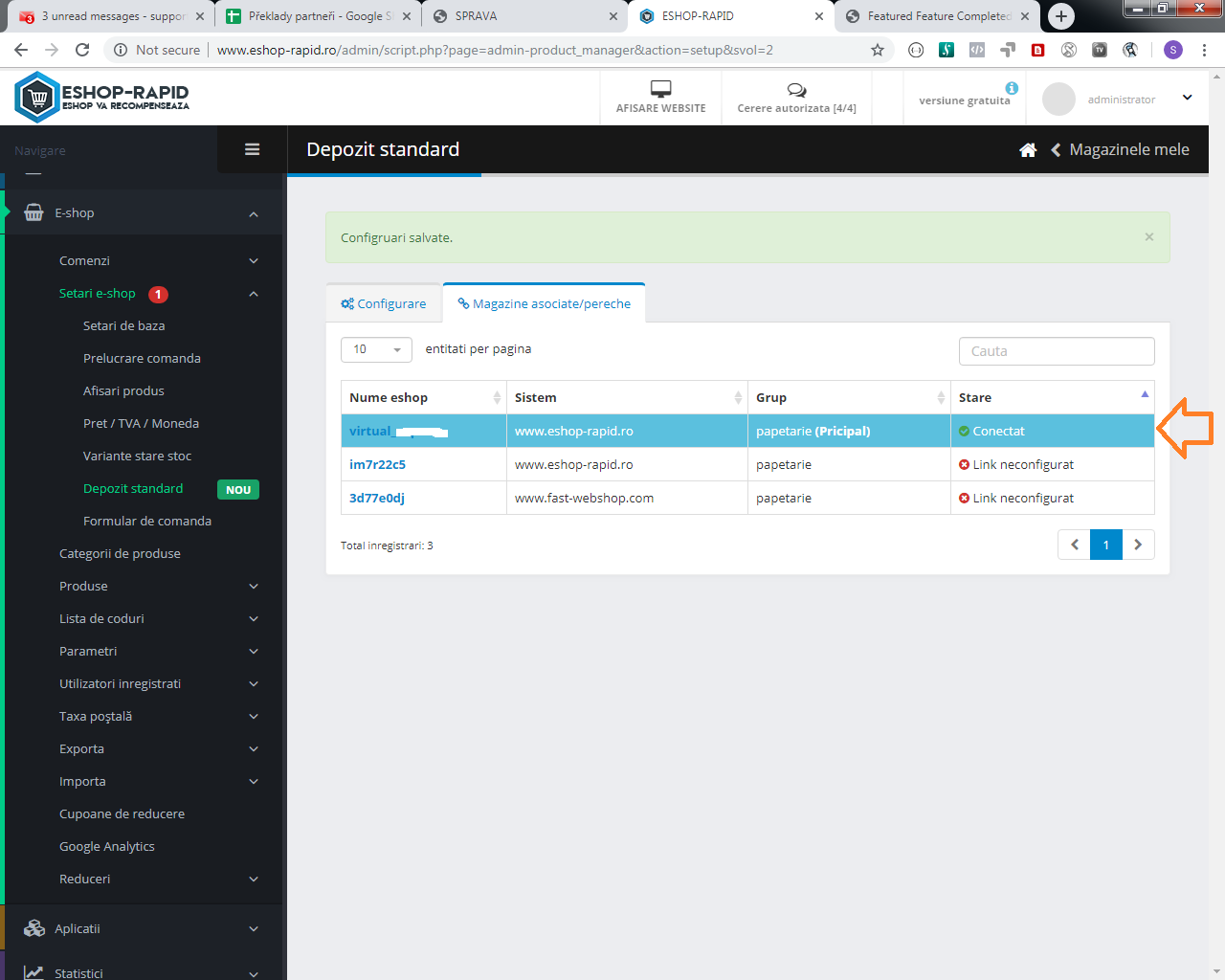
Task: Select Magazine asociate/pereche tab
Action: pos(544,303)
